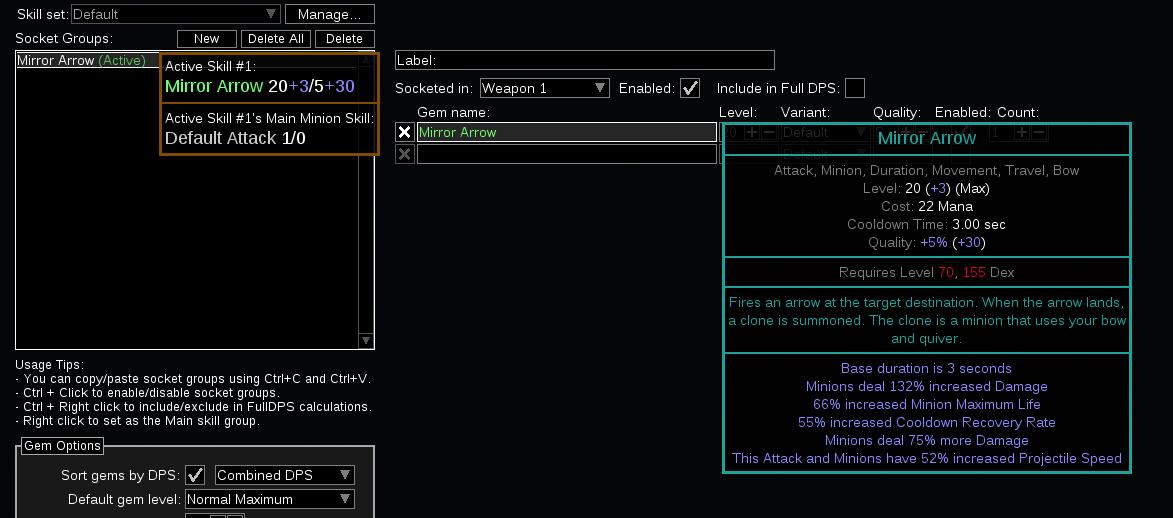Image resolution: width=1173 pixels, height=518 pixels.
Task: Click the empty second gem name field
Action: tap(566, 154)
